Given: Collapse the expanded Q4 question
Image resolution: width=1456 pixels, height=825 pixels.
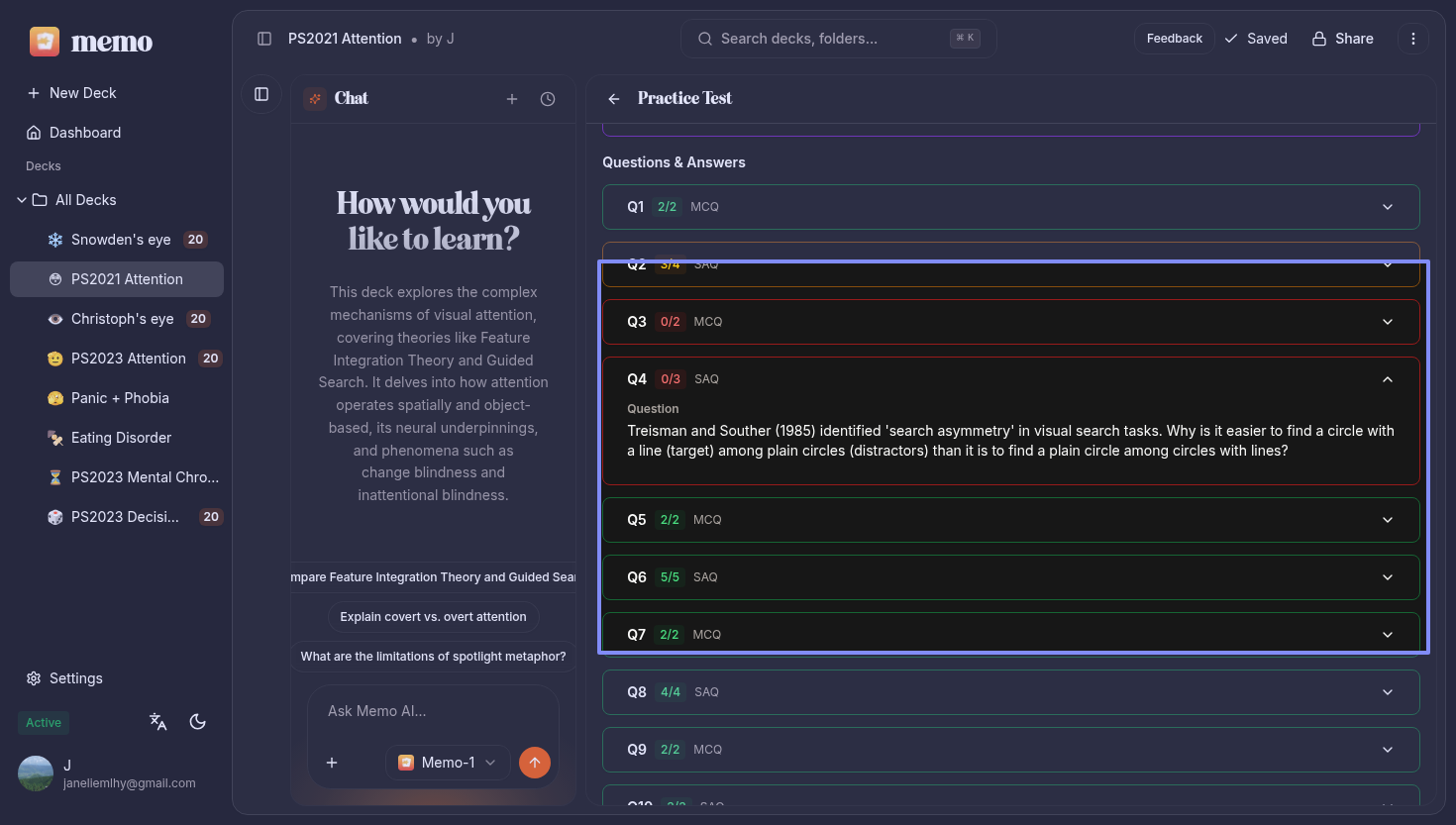Looking at the screenshot, I should (x=1388, y=379).
